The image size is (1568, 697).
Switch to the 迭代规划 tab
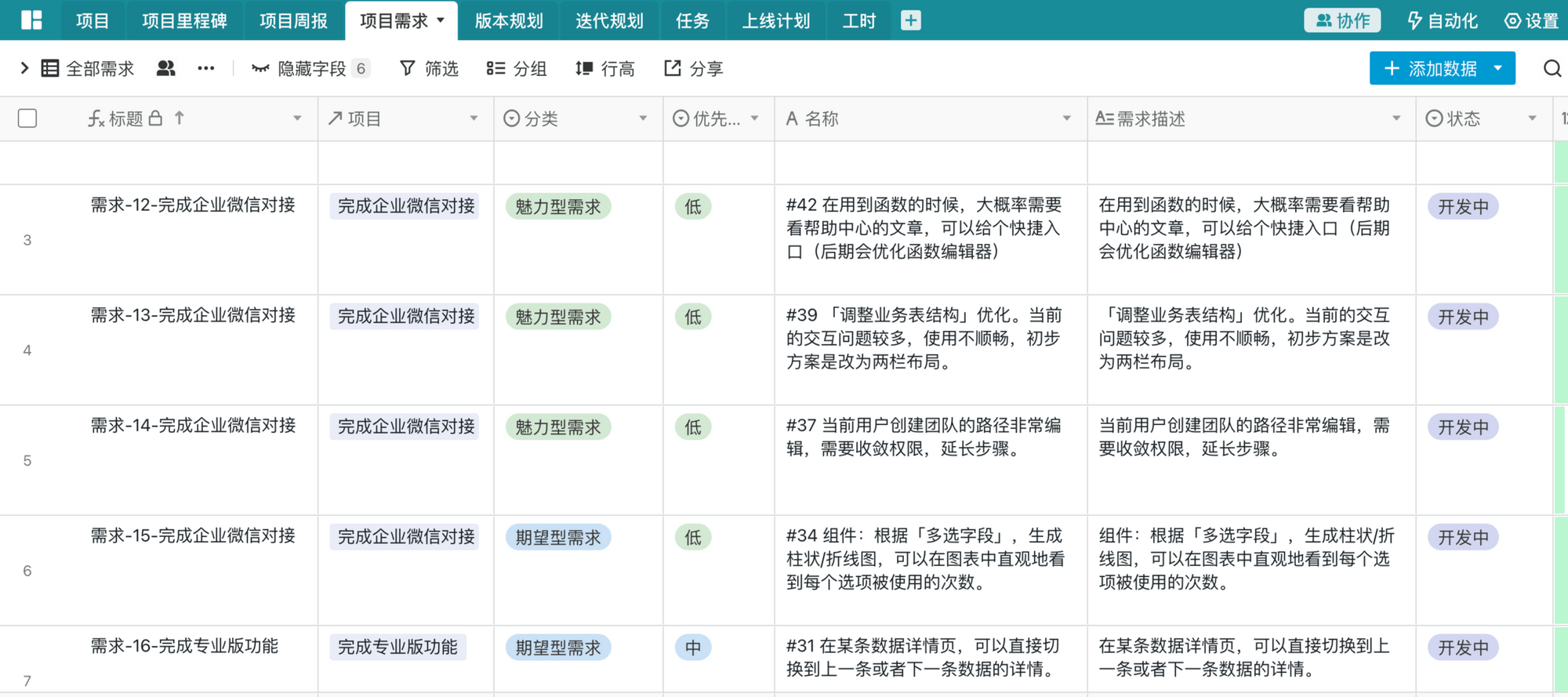[609, 20]
